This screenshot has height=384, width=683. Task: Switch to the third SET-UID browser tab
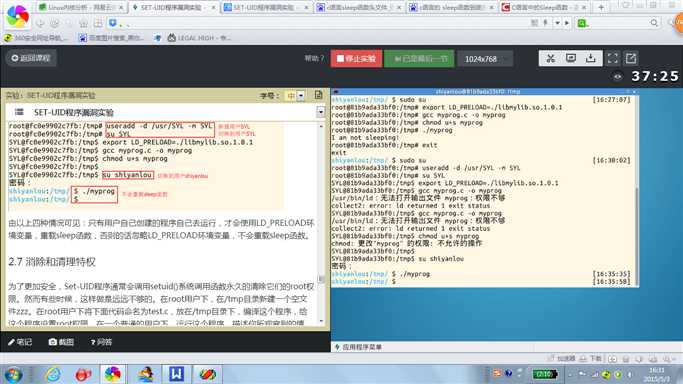click(266, 7)
